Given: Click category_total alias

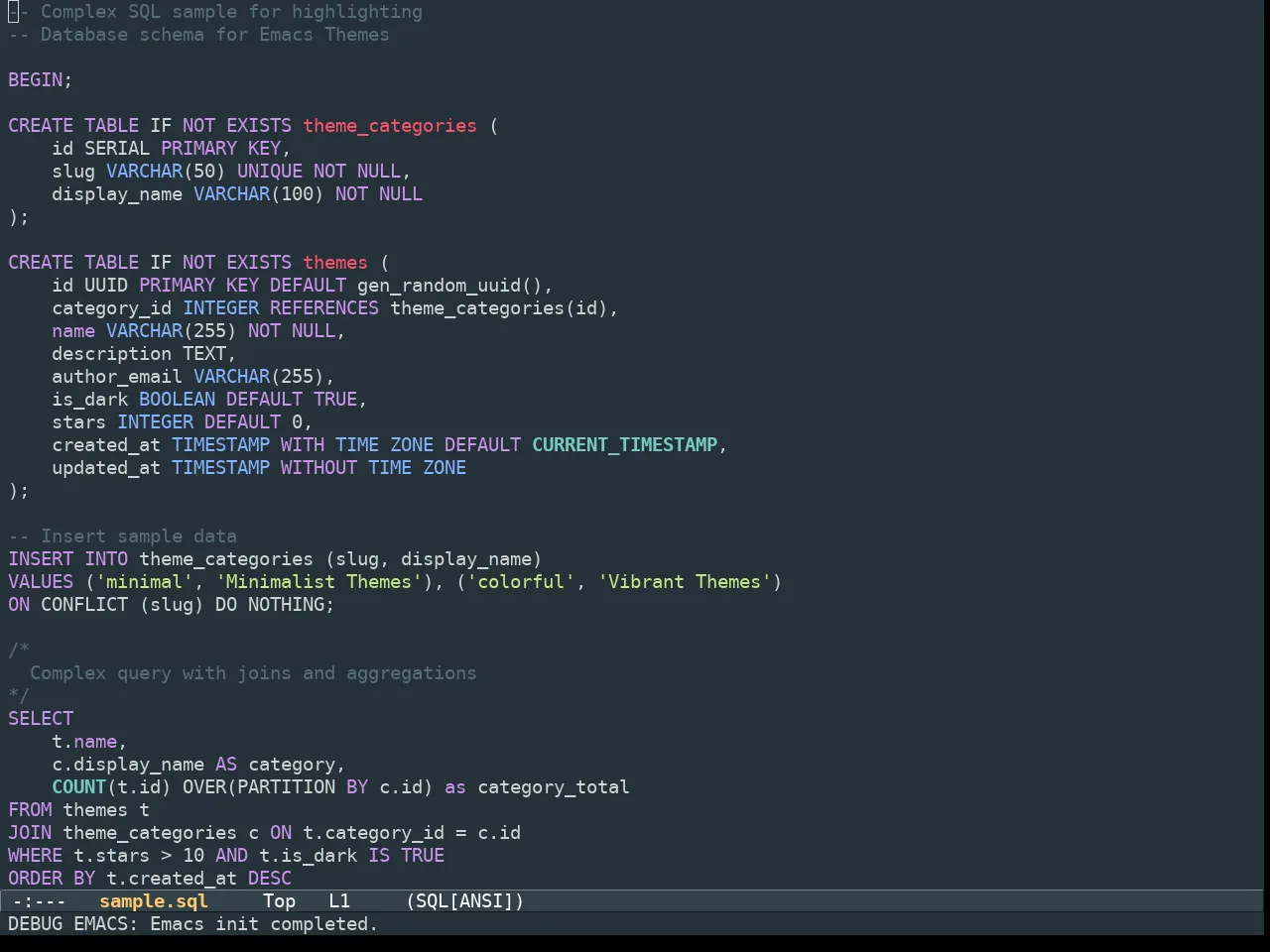Looking at the screenshot, I should pos(554,786).
